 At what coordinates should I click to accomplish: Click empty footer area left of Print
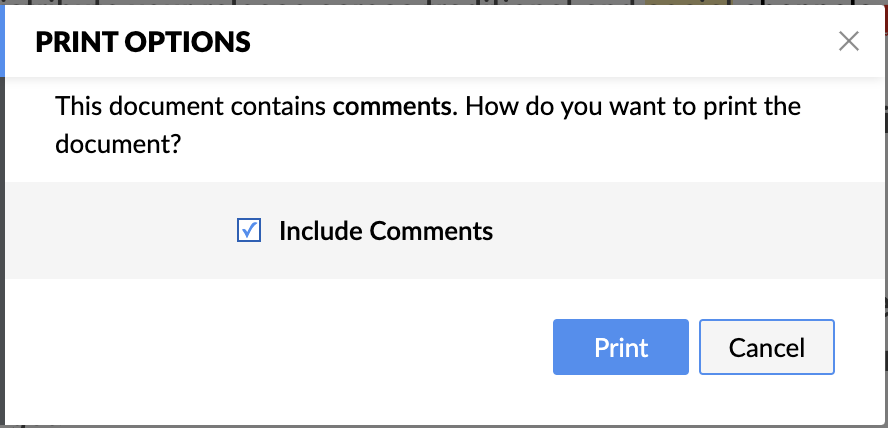270,347
